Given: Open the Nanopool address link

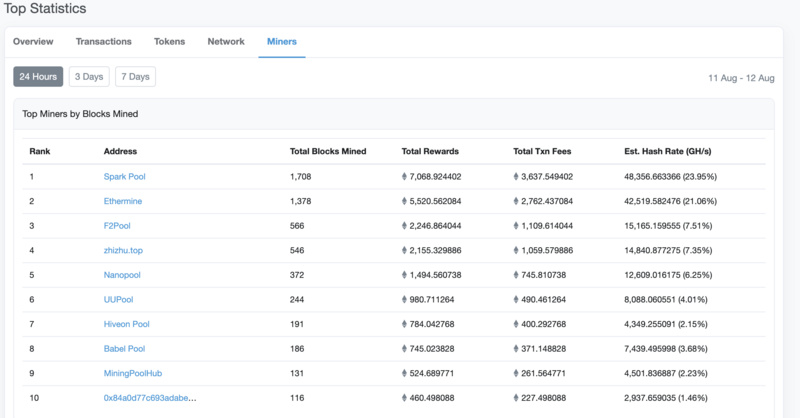Looking at the screenshot, I should pos(123,275).
